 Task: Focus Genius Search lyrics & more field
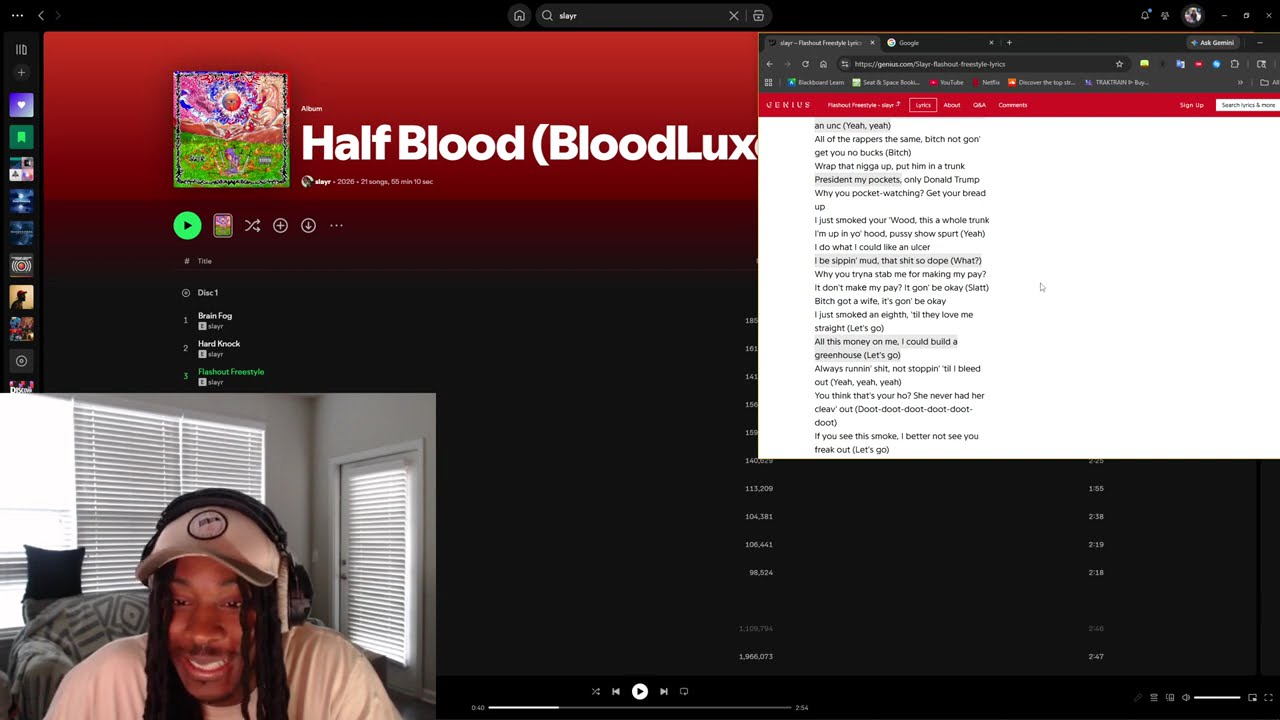[1248, 105]
